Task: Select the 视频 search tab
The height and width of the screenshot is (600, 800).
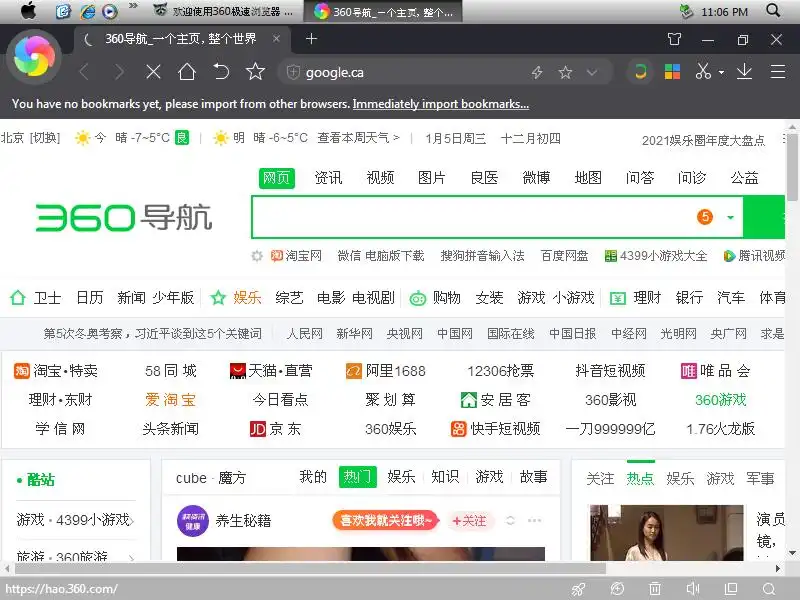Action: (x=380, y=178)
